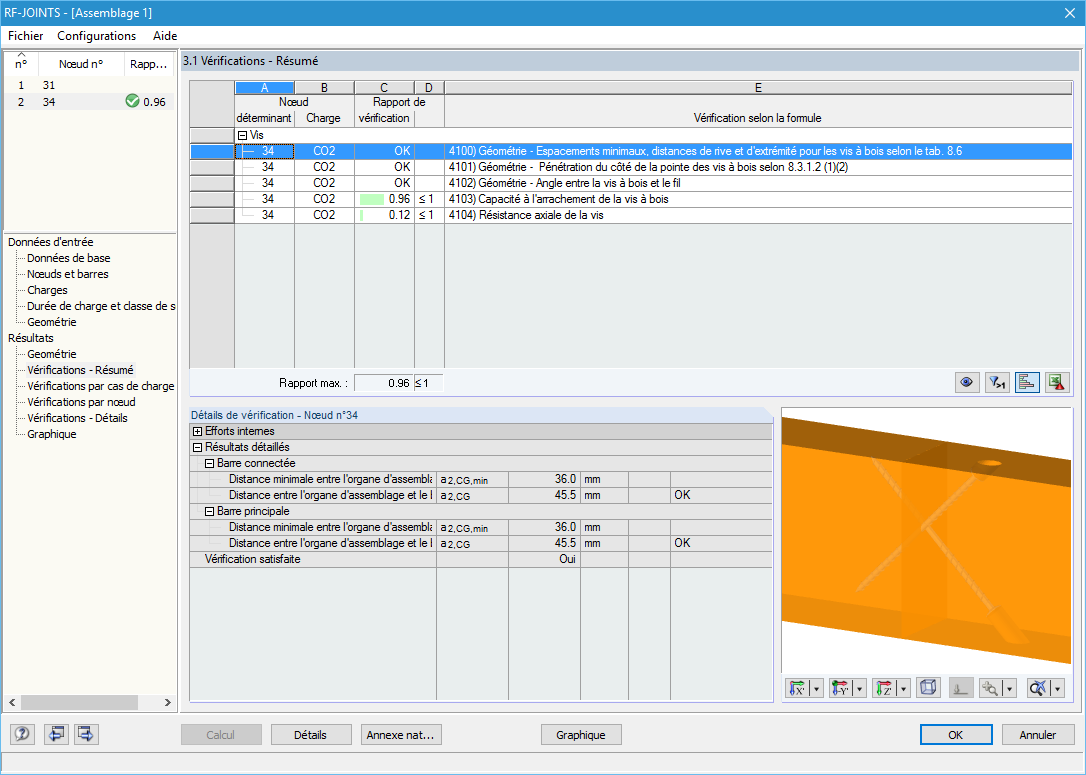Switch to isometric cube view

(x=927, y=688)
